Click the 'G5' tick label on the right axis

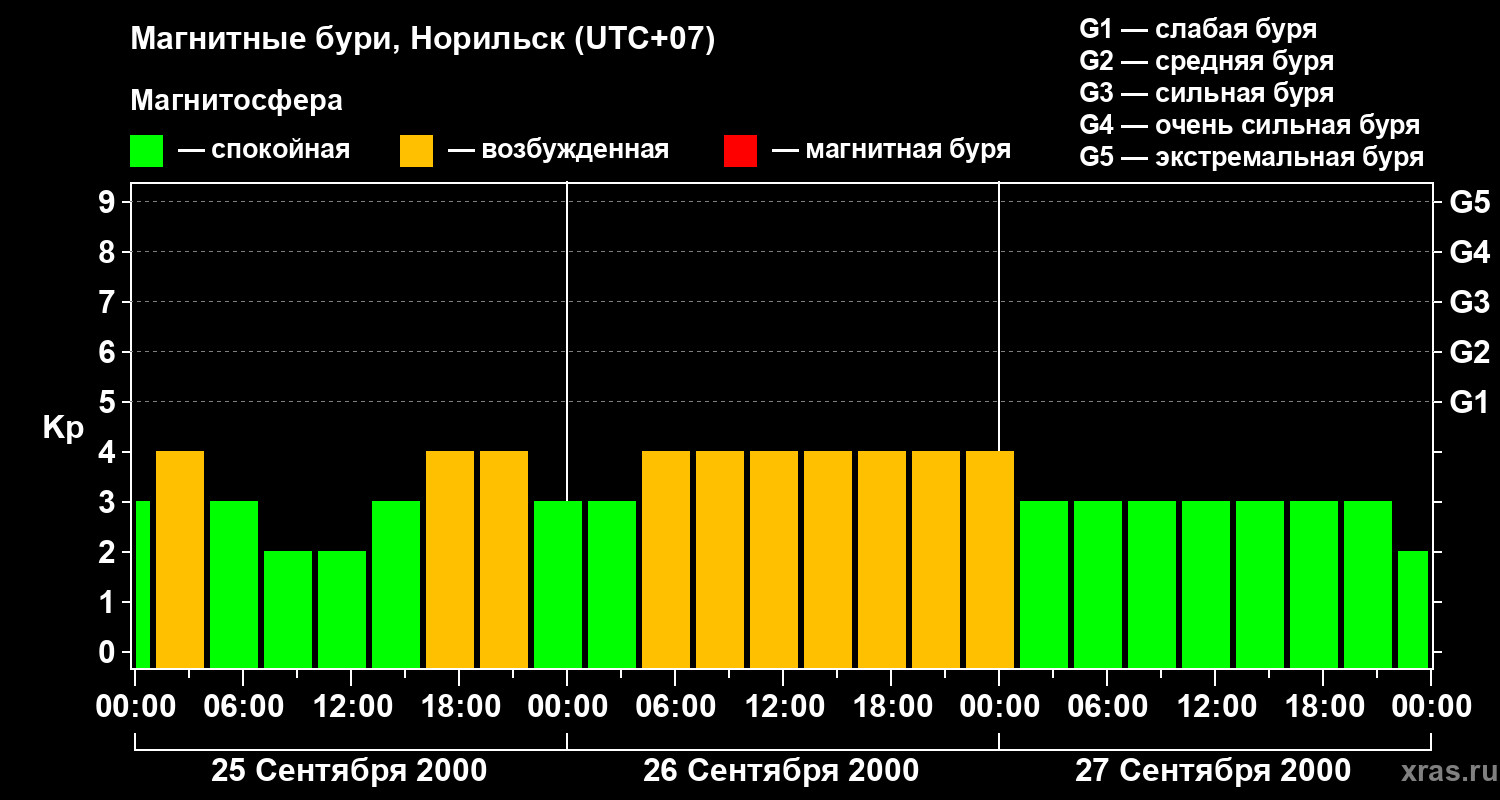click(x=1469, y=202)
